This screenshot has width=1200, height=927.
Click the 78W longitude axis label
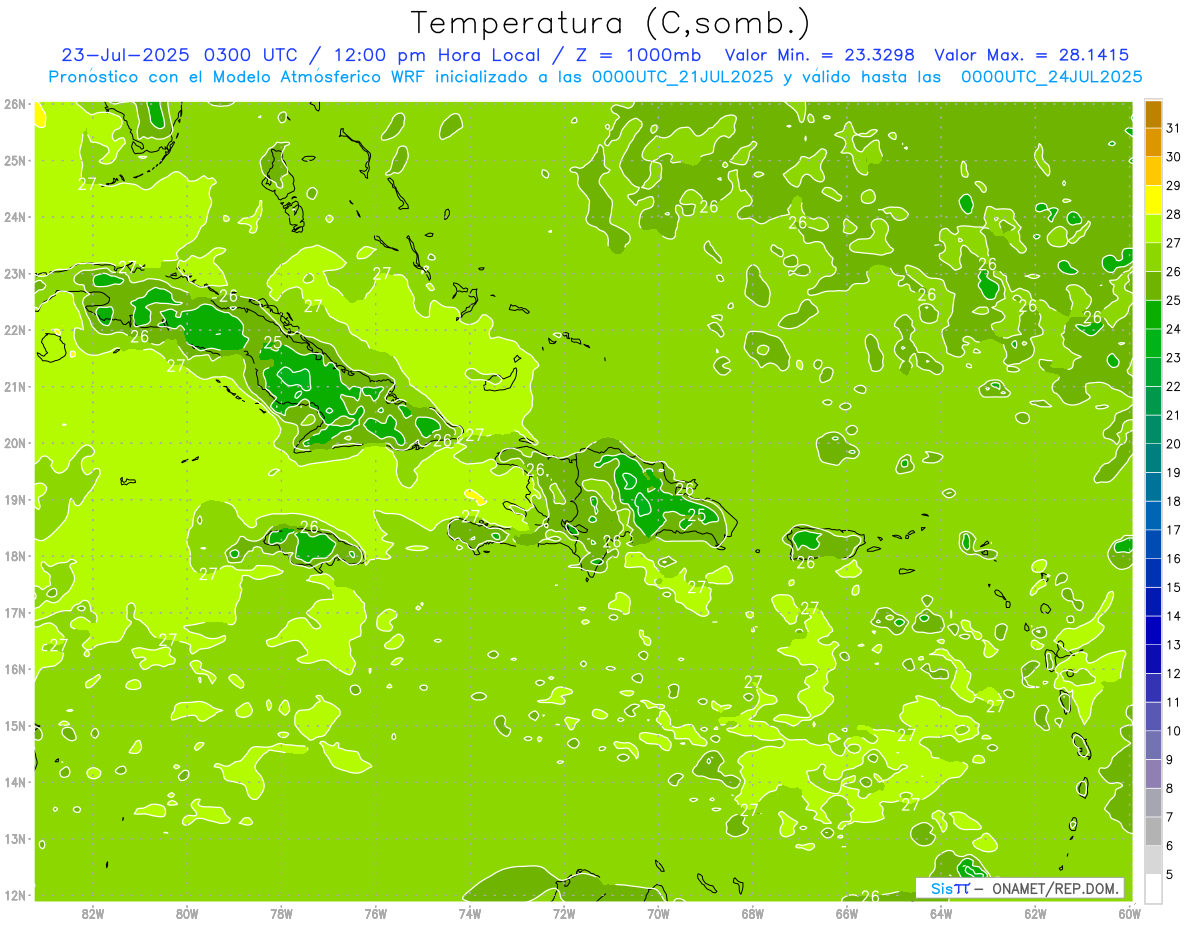[x=281, y=913]
